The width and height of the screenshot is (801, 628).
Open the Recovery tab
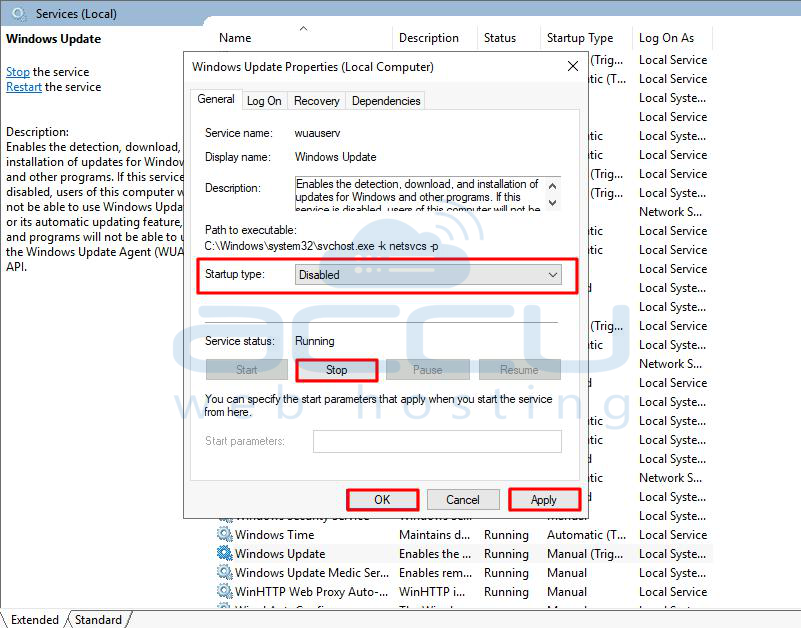[x=316, y=101]
